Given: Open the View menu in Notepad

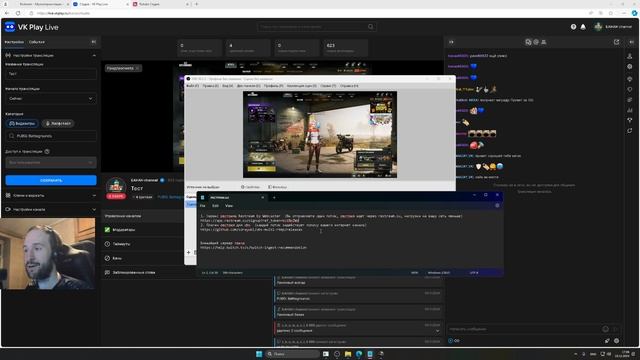Looking at the screenshot, I should pos(229,206).
